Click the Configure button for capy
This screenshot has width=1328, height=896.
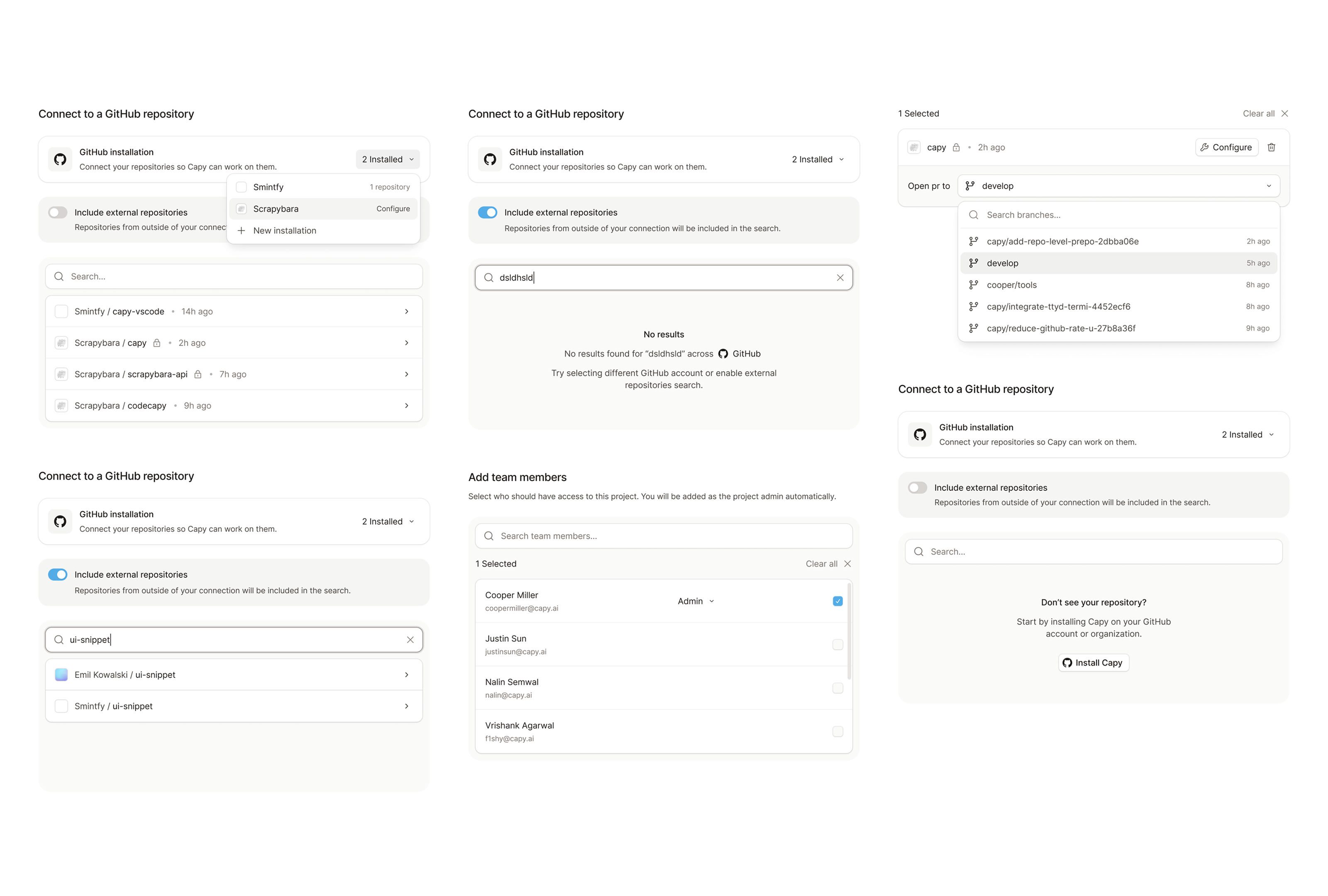(1226, 147)
